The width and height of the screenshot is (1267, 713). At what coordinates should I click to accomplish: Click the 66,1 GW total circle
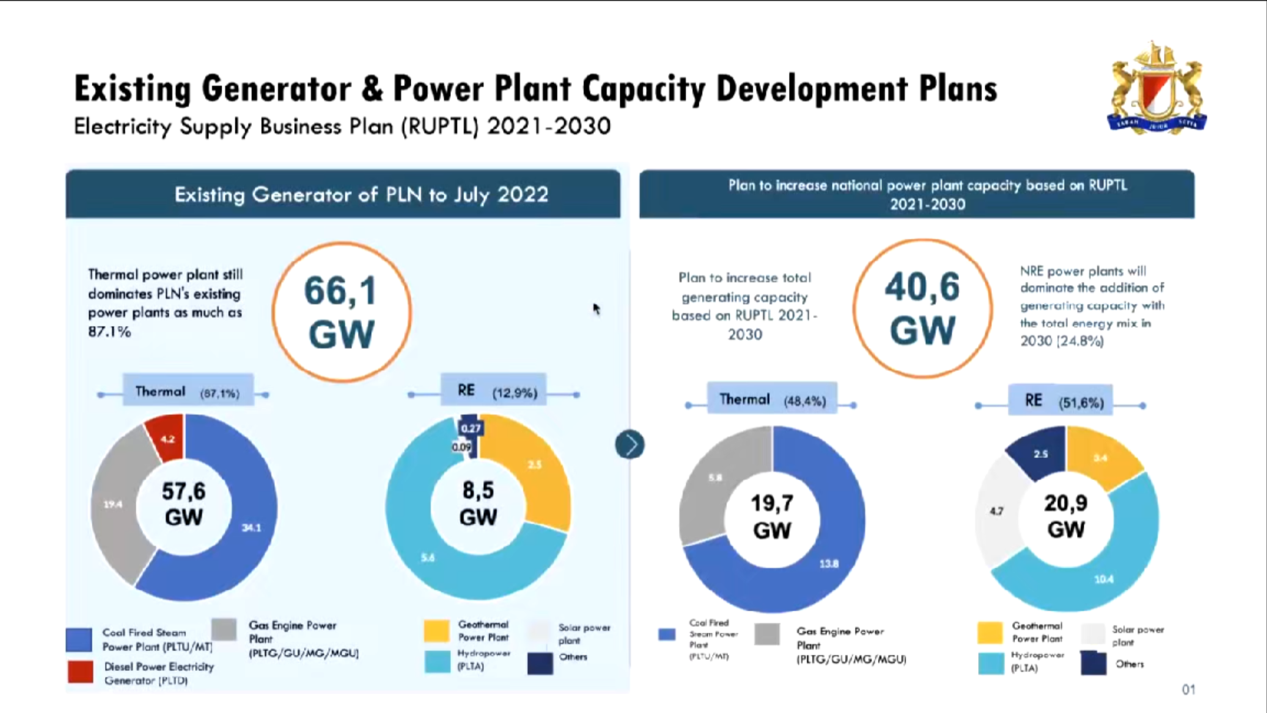tap(341, 312)
